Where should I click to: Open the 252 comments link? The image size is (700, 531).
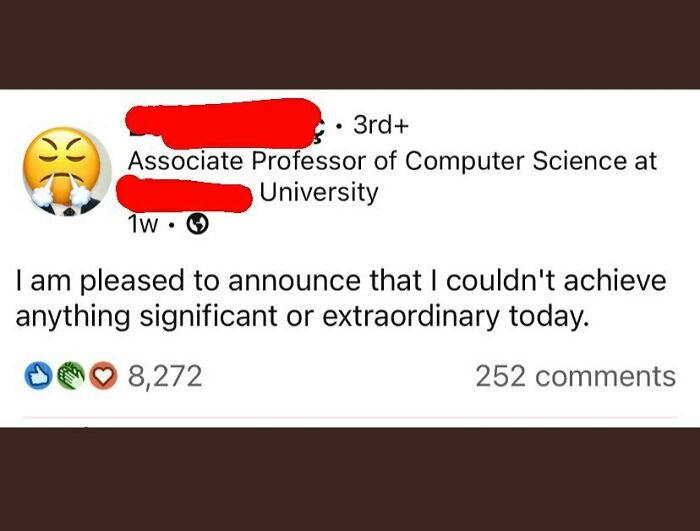pos(575,376)
